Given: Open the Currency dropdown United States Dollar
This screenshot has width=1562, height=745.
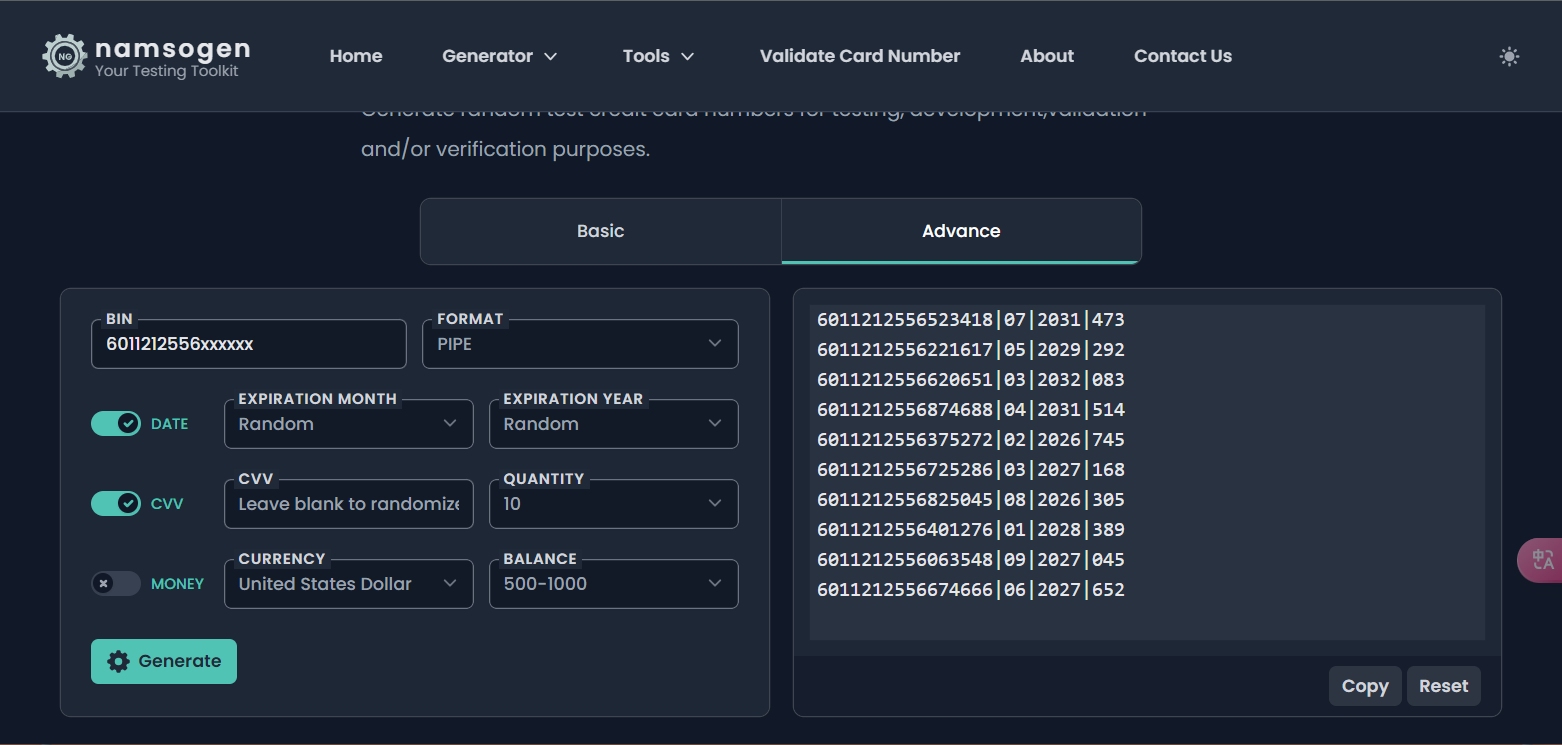Looking at the screenshot, I should (348, 584).
